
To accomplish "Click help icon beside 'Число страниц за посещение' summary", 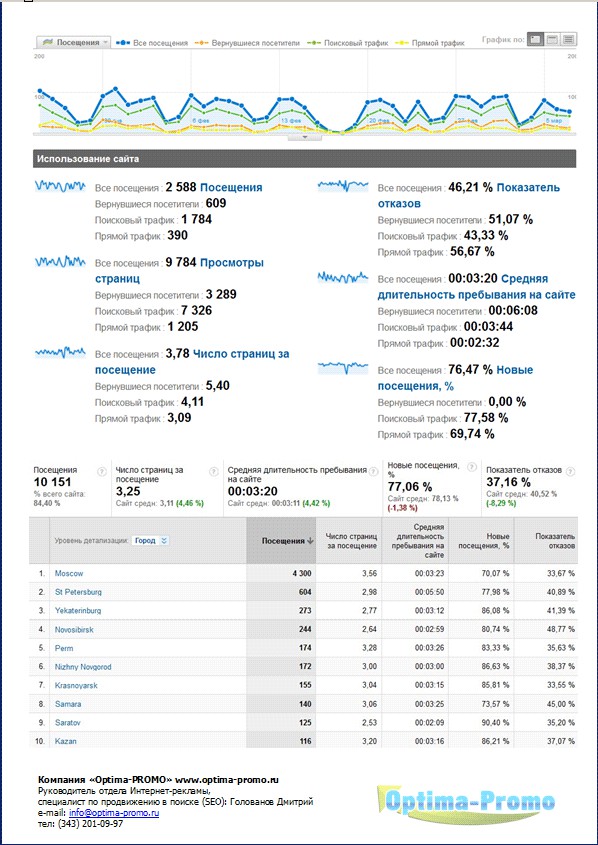I will pyautogui.click(x=213, y=472).
